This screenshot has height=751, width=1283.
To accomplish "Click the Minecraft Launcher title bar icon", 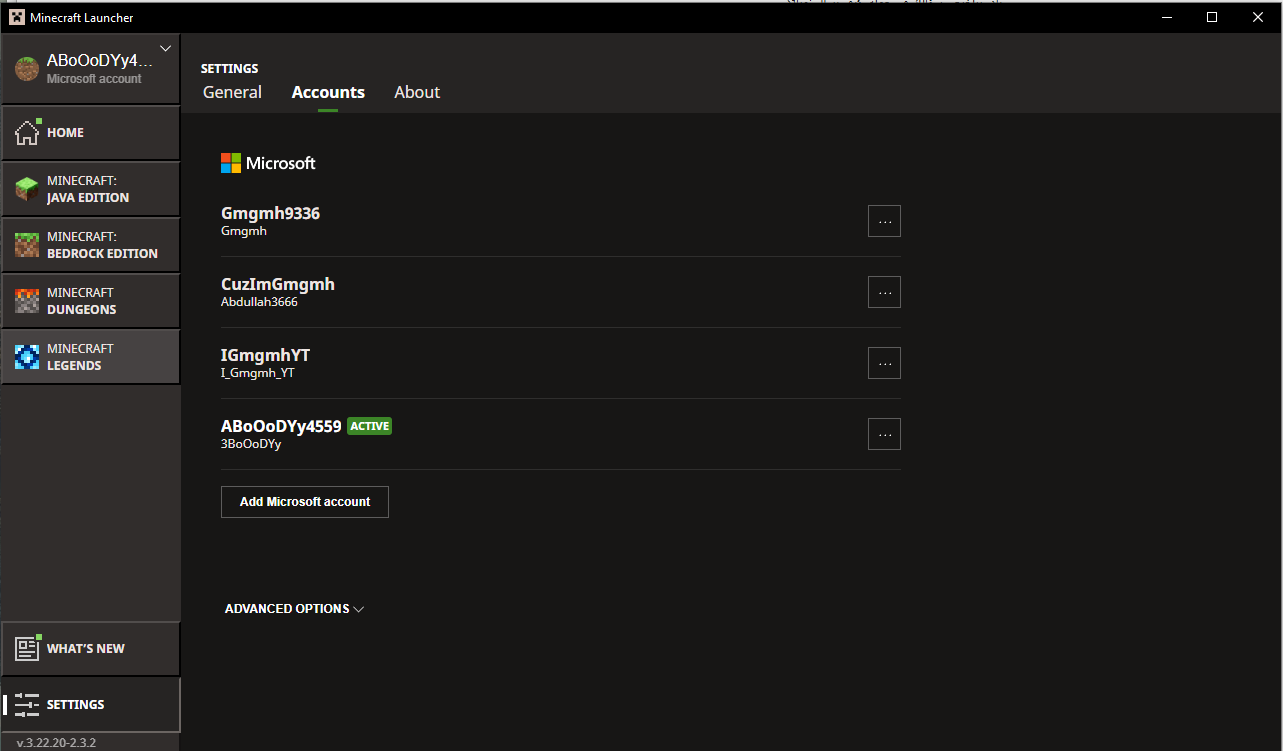I will pos(17,17).
